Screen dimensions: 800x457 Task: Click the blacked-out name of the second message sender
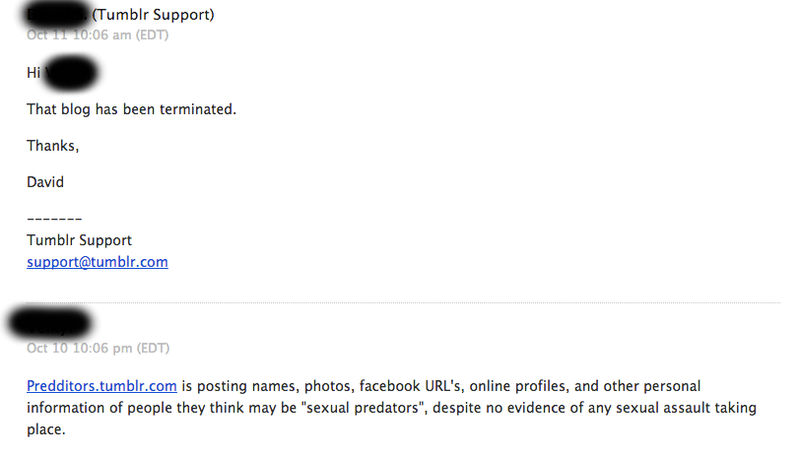pos(50,323)
